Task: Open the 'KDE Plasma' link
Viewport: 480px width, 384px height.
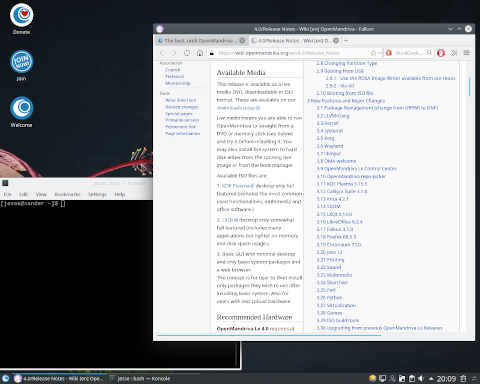Action: click(238, 186)
